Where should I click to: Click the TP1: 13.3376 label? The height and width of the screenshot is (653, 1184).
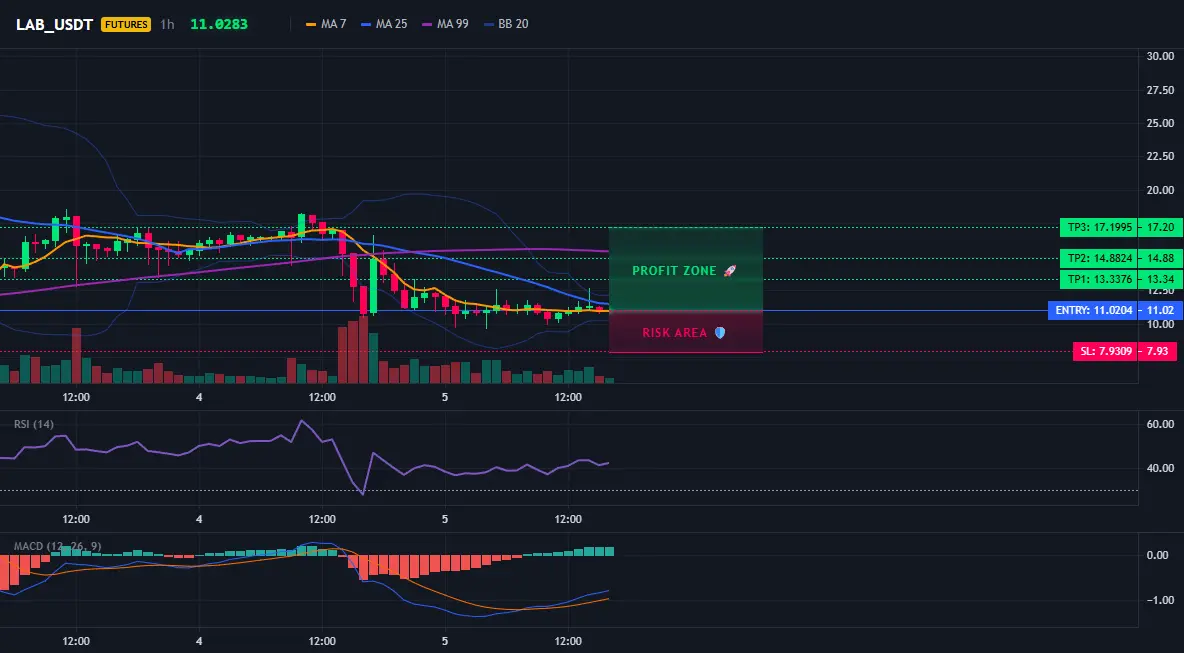click(1099, 280)
